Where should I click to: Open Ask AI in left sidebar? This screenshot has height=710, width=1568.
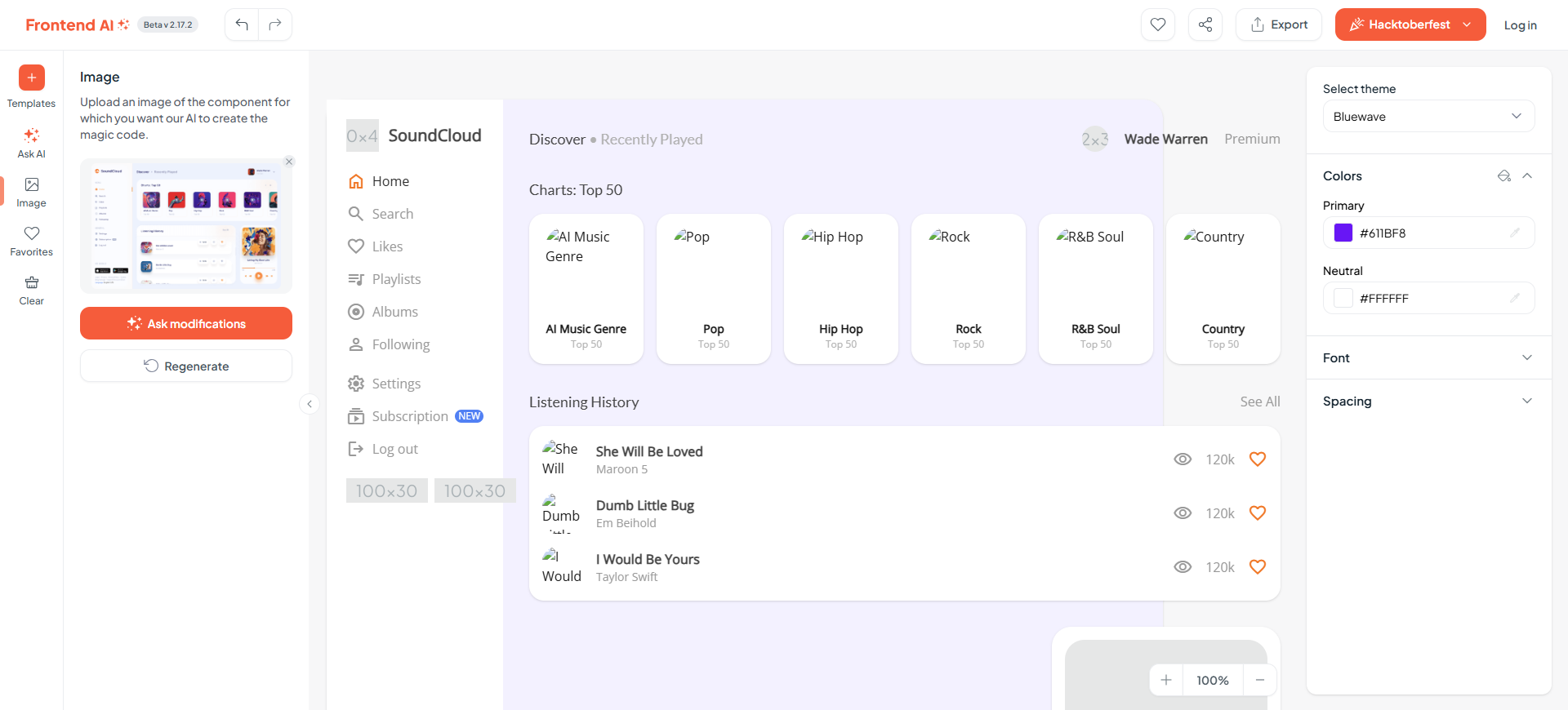[x=31, y=143]
